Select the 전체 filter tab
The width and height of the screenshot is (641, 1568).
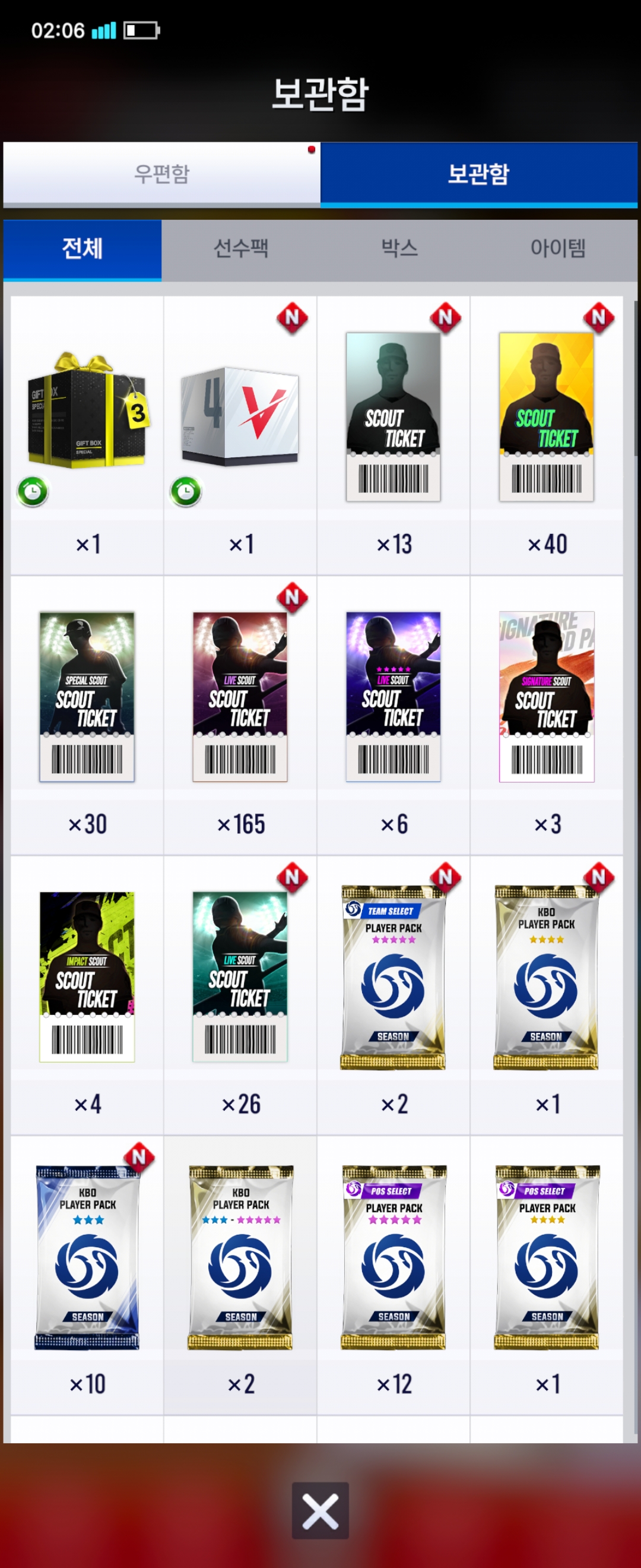coord(82,249)
